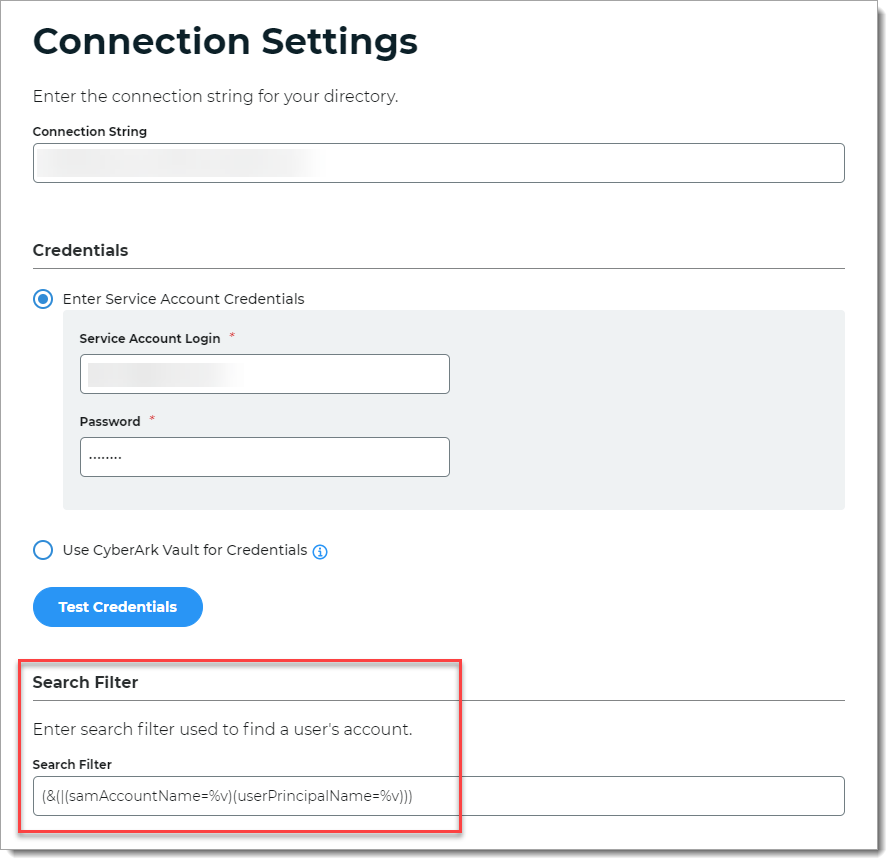
Task: Choose the Use CyberArk Vault radio button
Action: coord(43,550)
